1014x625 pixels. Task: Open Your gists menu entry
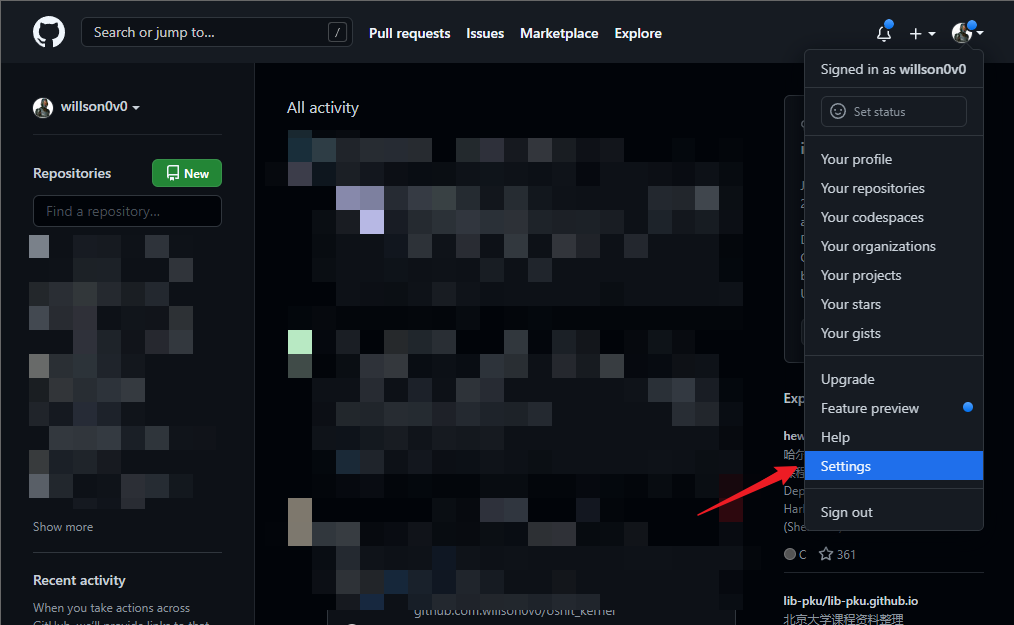[850, 333]
